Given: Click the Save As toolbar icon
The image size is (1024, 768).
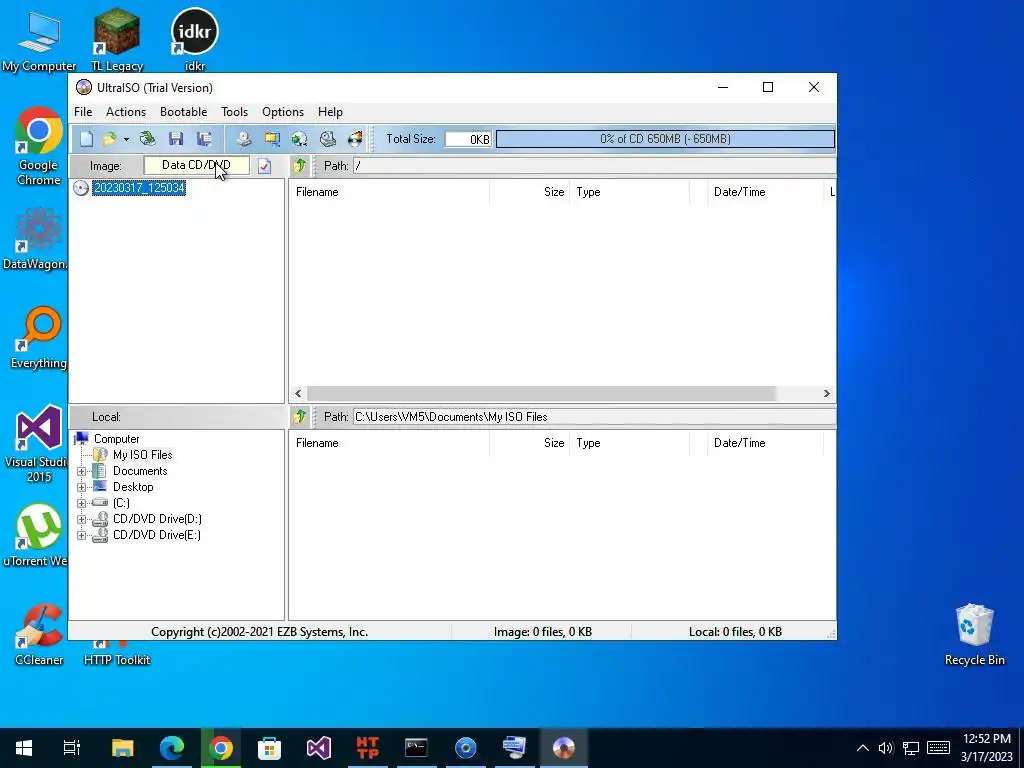Looking at the screenshot, I should tap(204, 138).
